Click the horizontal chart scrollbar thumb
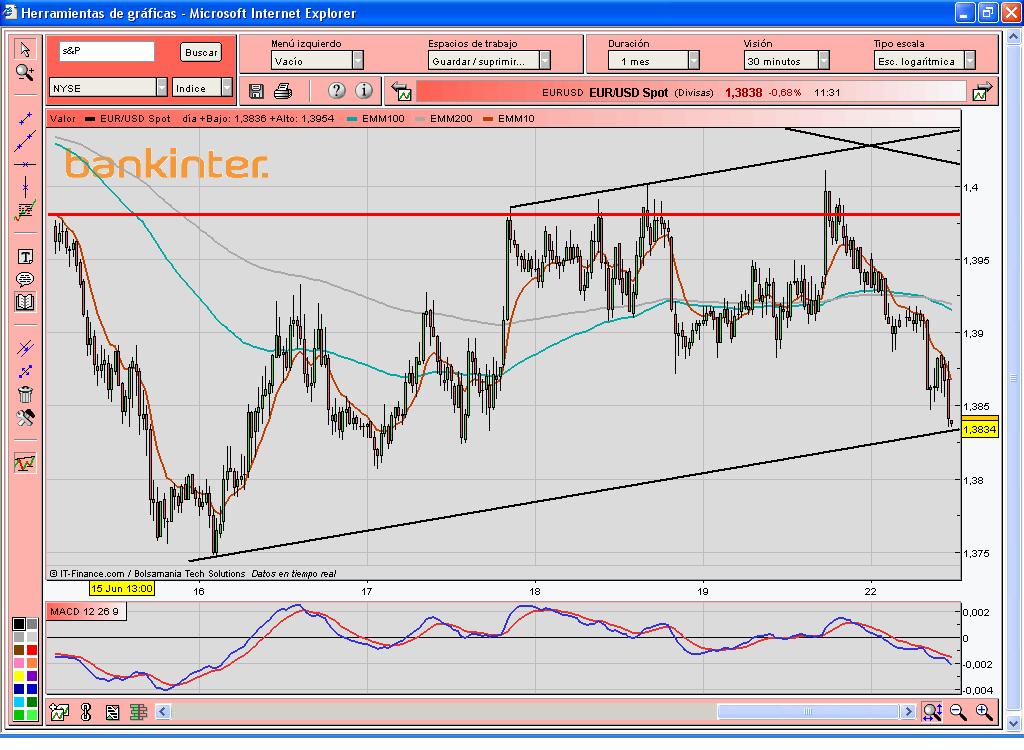Image resolution: width=1024 pixels, height=750 pixels. tap(808, 711)
